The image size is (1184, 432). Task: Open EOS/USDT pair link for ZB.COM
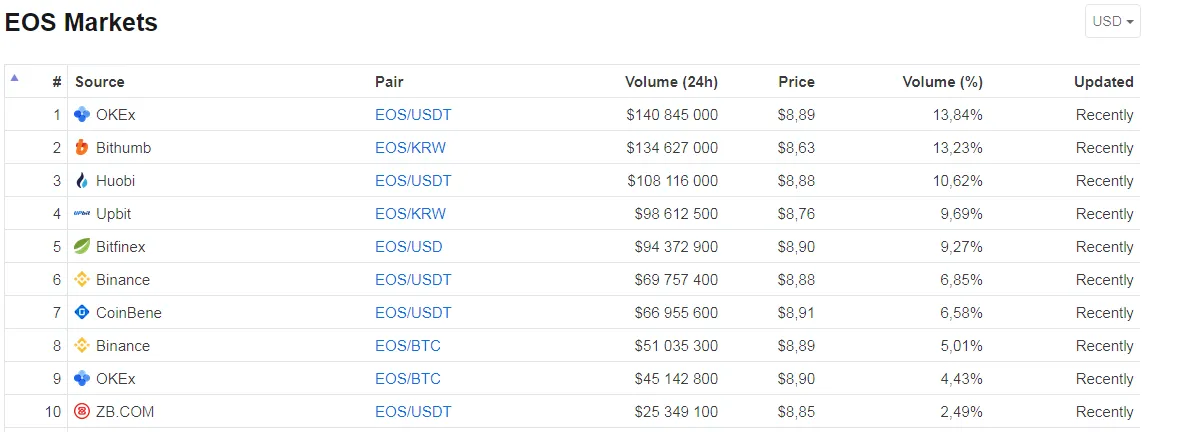coord(413,412)
